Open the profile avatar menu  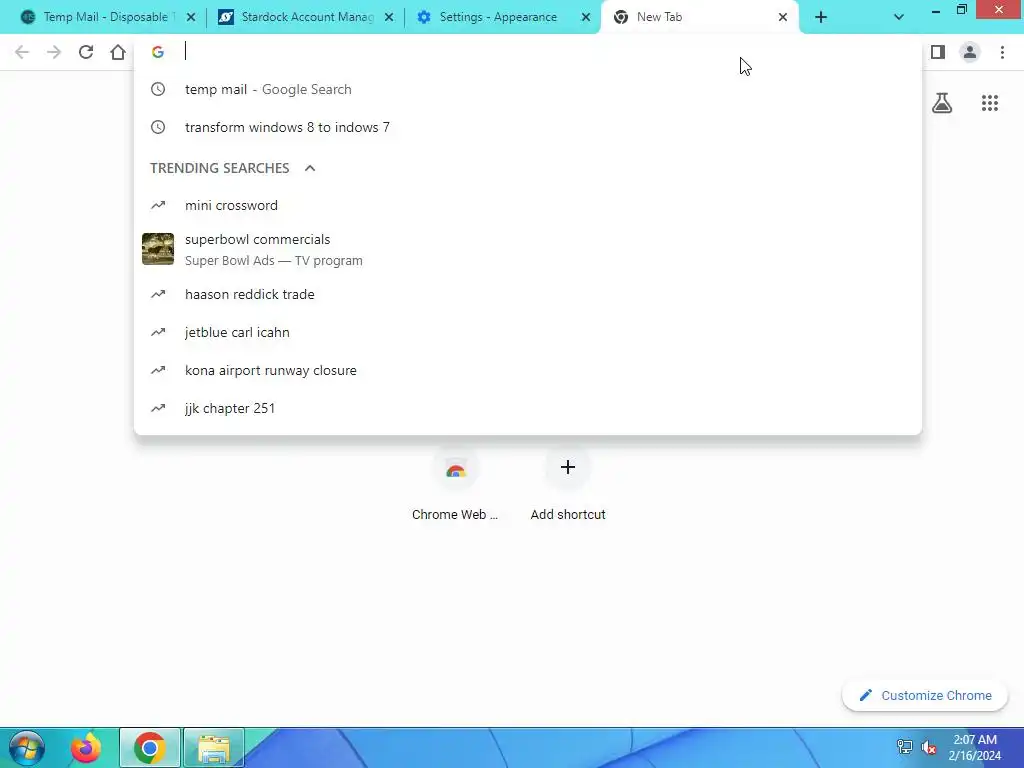(970, 52)
